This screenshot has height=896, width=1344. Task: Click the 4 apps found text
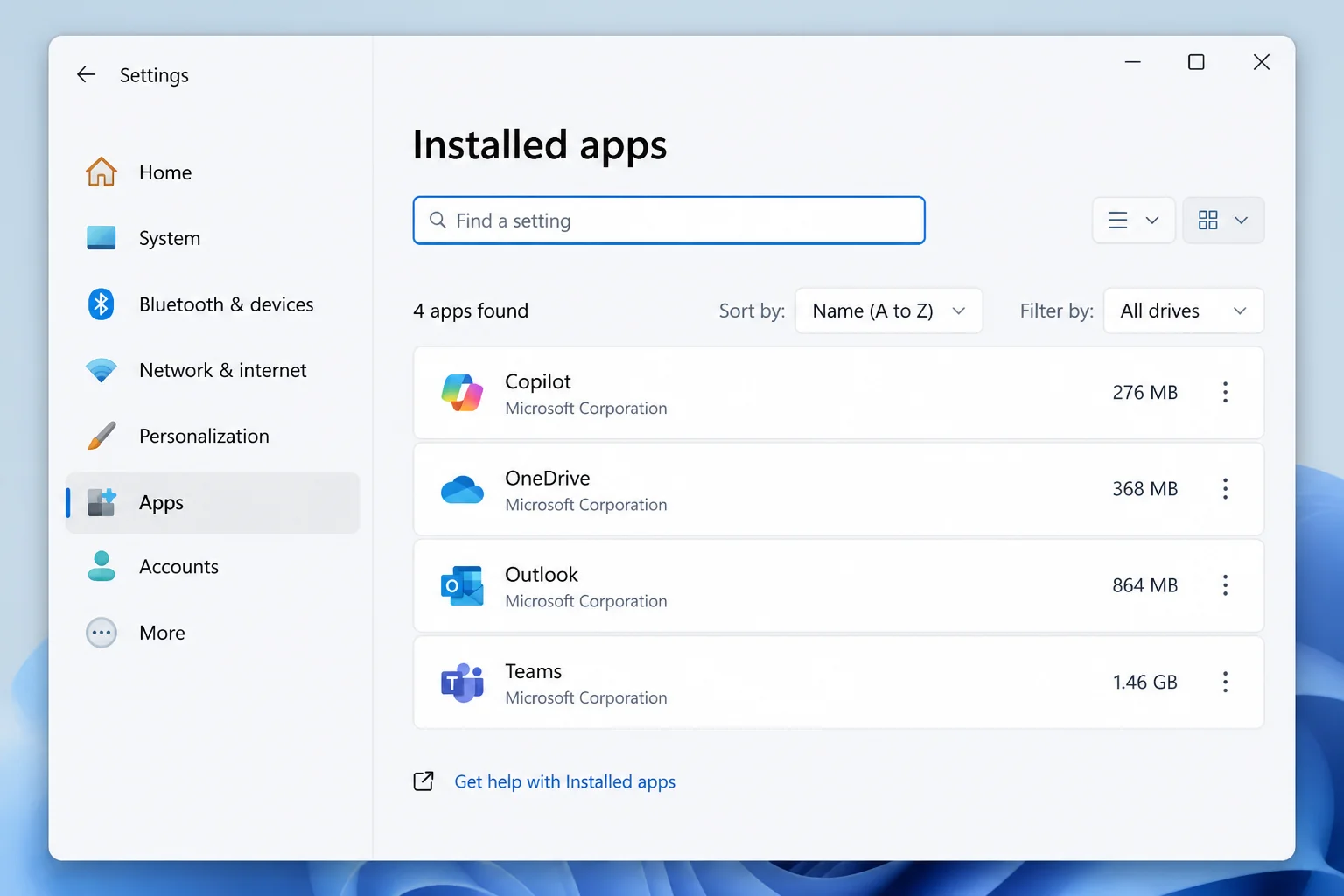click(471, 311)
